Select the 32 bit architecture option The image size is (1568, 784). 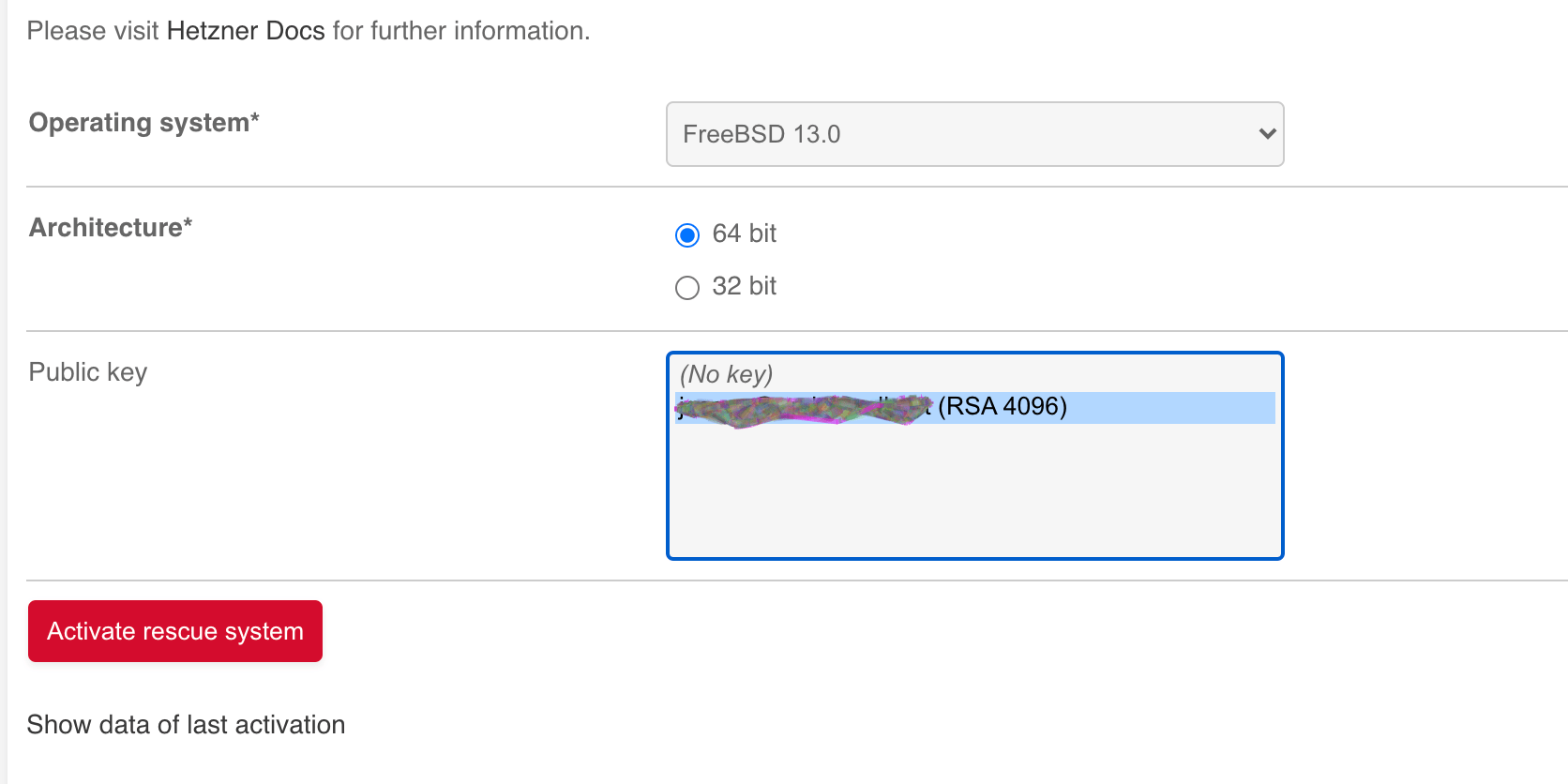[x=687, y=288]
